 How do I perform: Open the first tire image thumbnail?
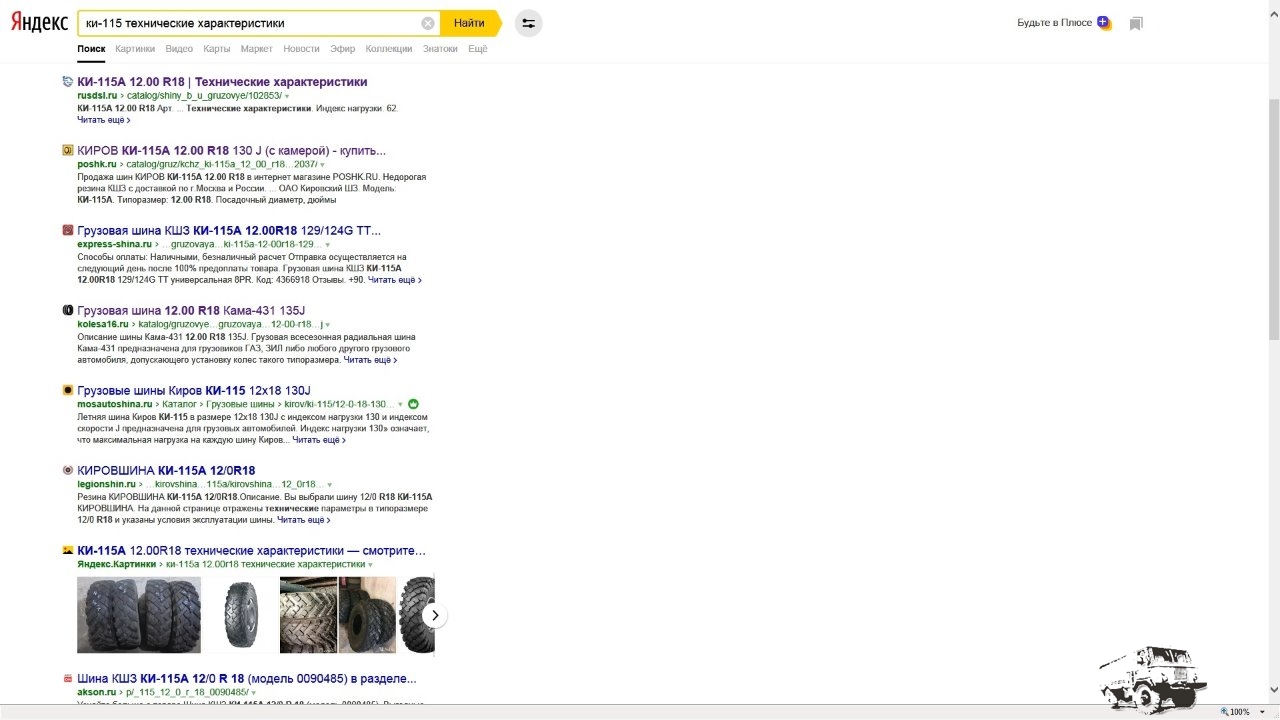tap(139, 614)
